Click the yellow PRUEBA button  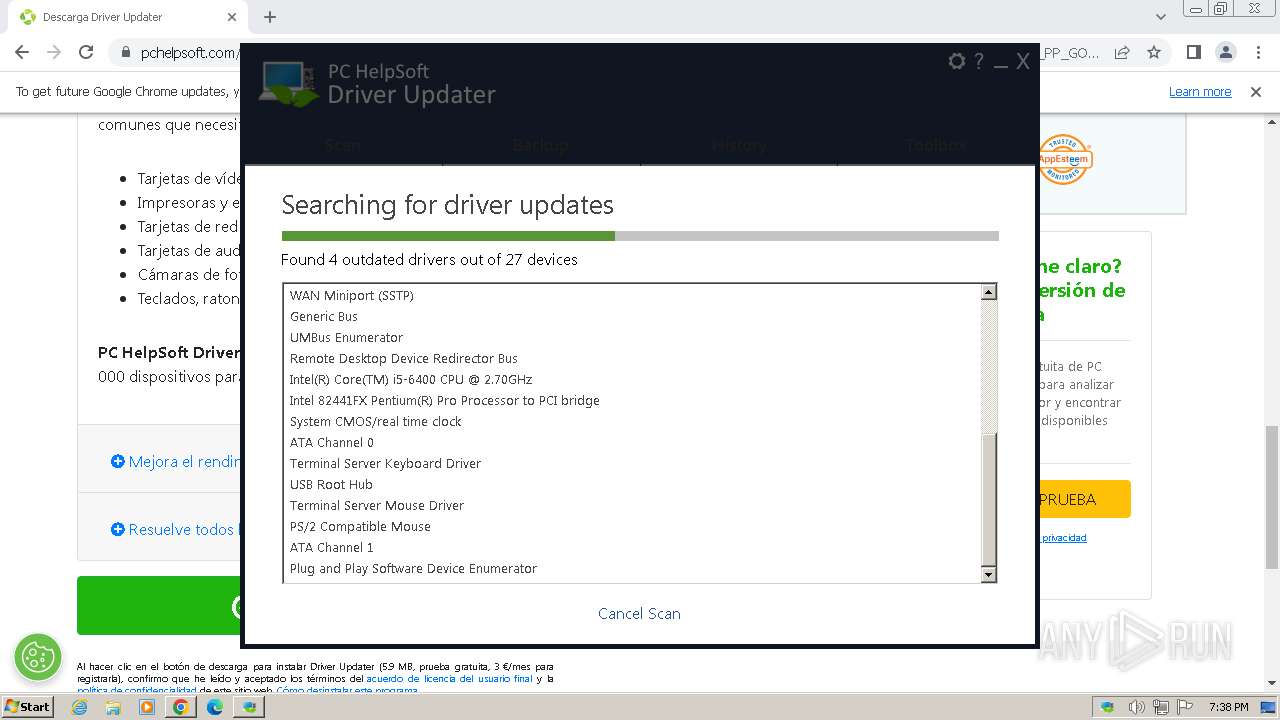click(x=1085, y=499)
